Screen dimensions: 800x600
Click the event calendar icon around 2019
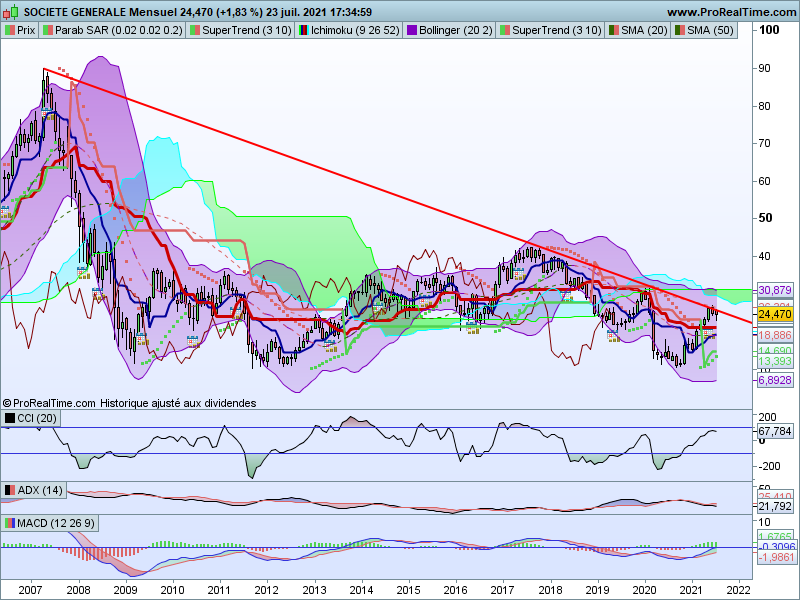613,336
